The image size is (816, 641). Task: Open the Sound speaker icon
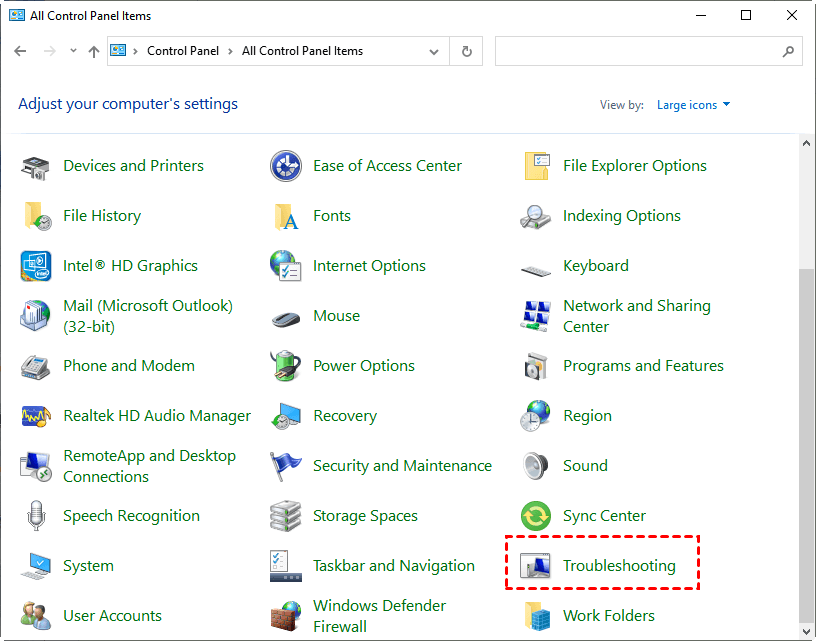(536, 466)
